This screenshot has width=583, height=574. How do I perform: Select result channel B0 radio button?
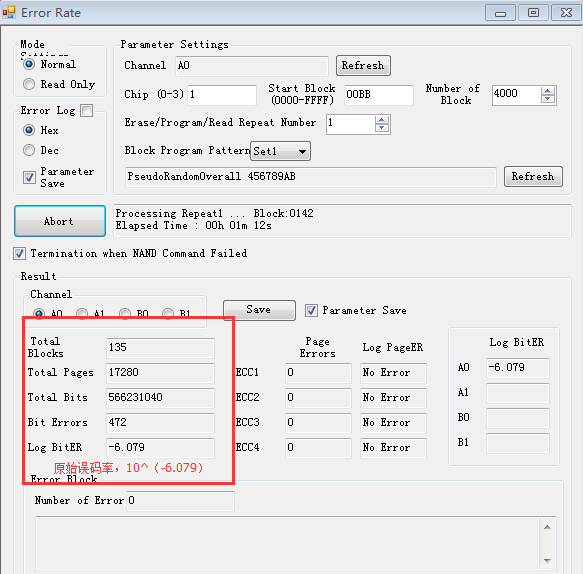[125, 314]
